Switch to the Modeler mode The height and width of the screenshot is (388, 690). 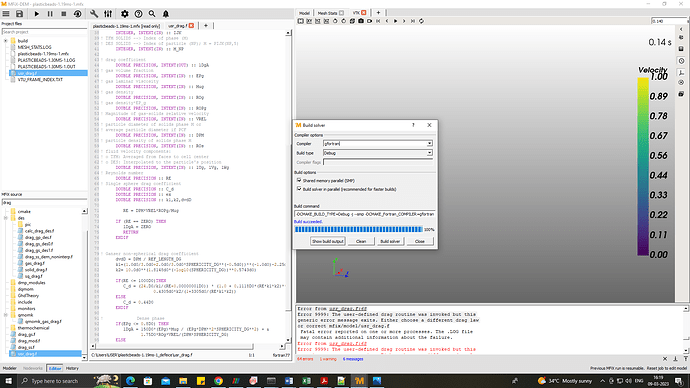pos(10,368)
